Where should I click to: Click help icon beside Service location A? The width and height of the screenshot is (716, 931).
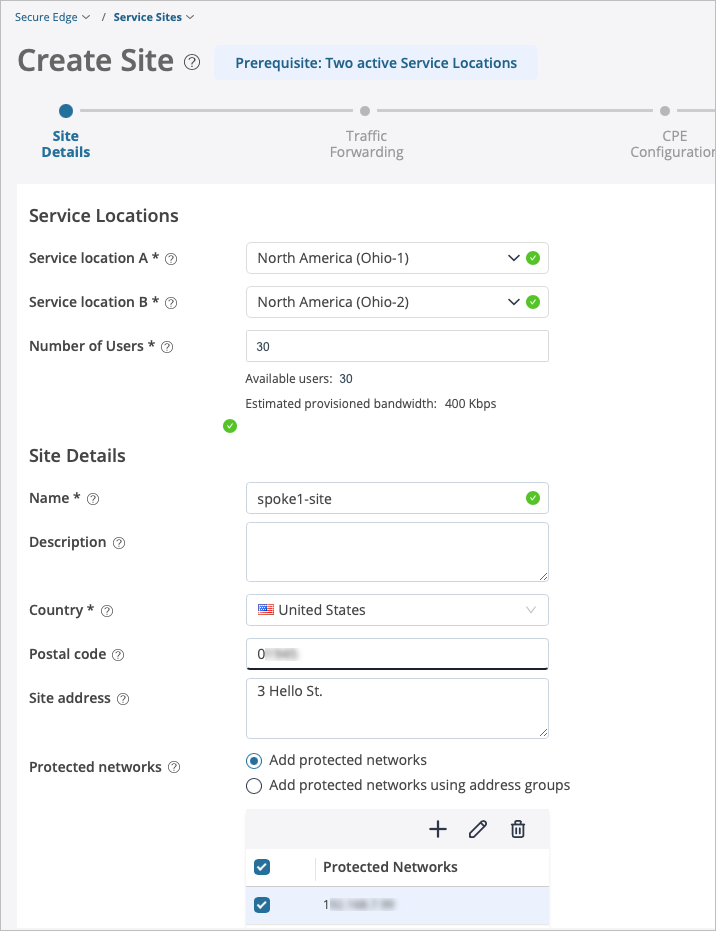point(171,259)
